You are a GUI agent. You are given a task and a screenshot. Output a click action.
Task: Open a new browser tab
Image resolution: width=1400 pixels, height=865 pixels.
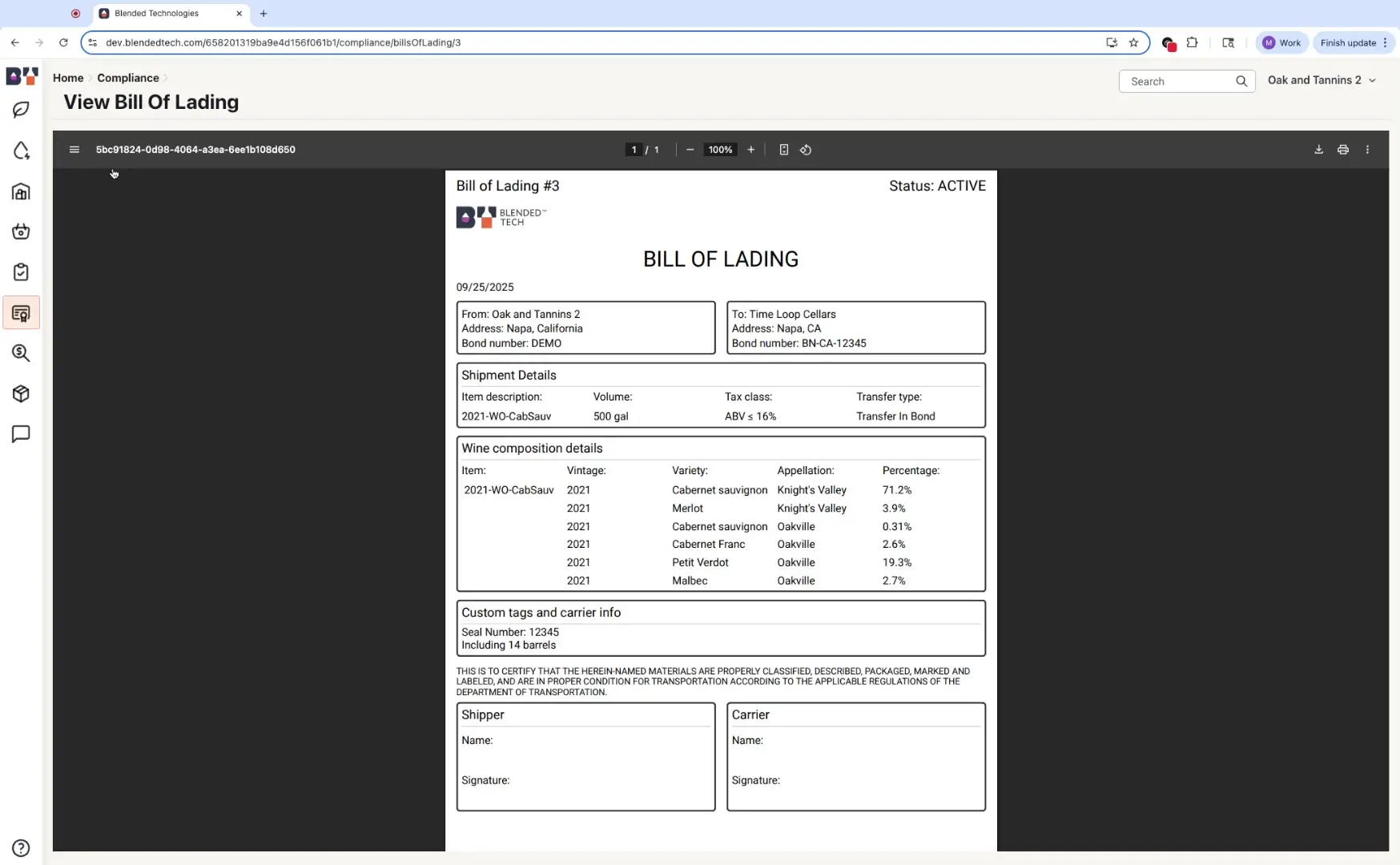click(264, 14)
